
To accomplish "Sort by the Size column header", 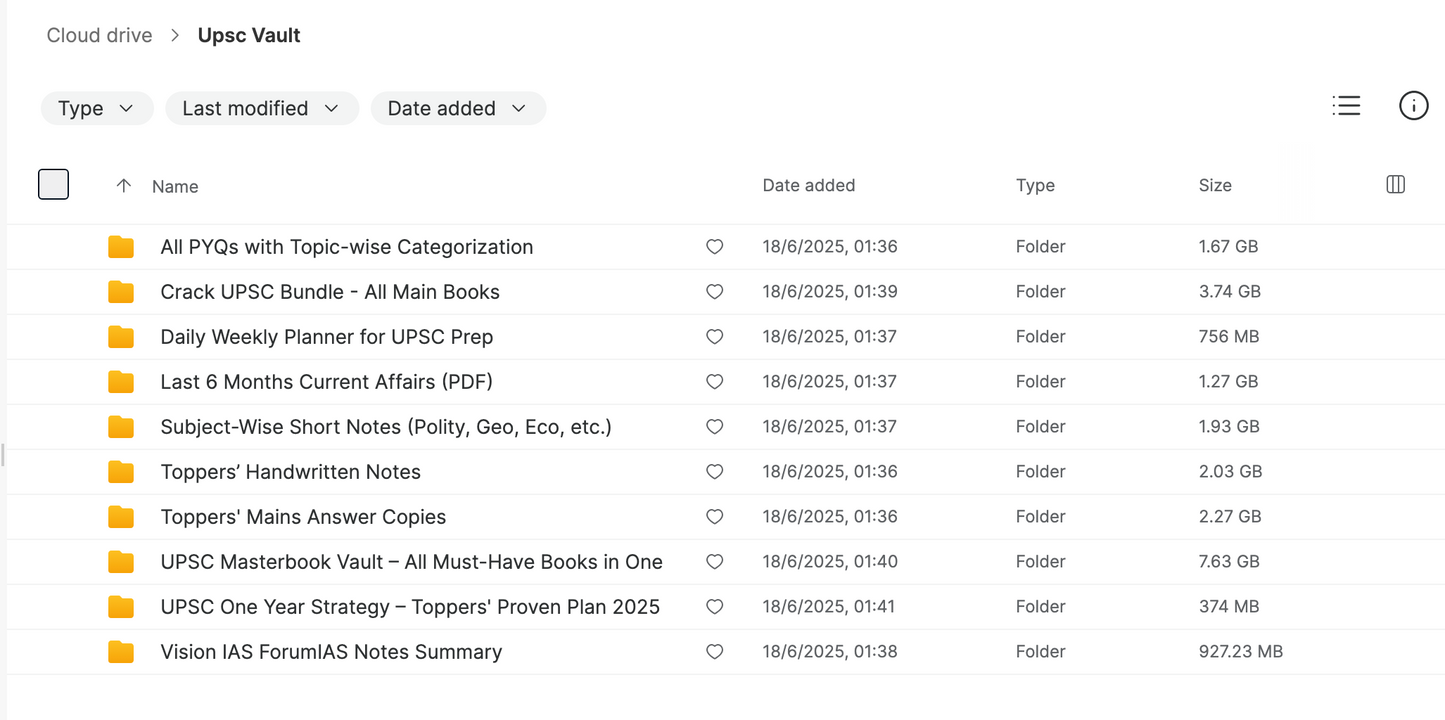I will [x=1214, y=185].
